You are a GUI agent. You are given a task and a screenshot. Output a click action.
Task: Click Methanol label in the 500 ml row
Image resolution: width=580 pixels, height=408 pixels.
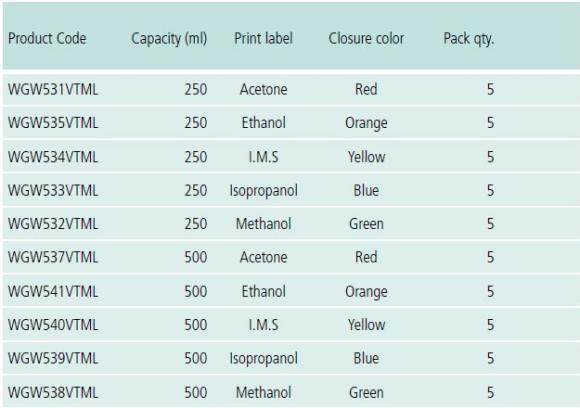point(263,392)
